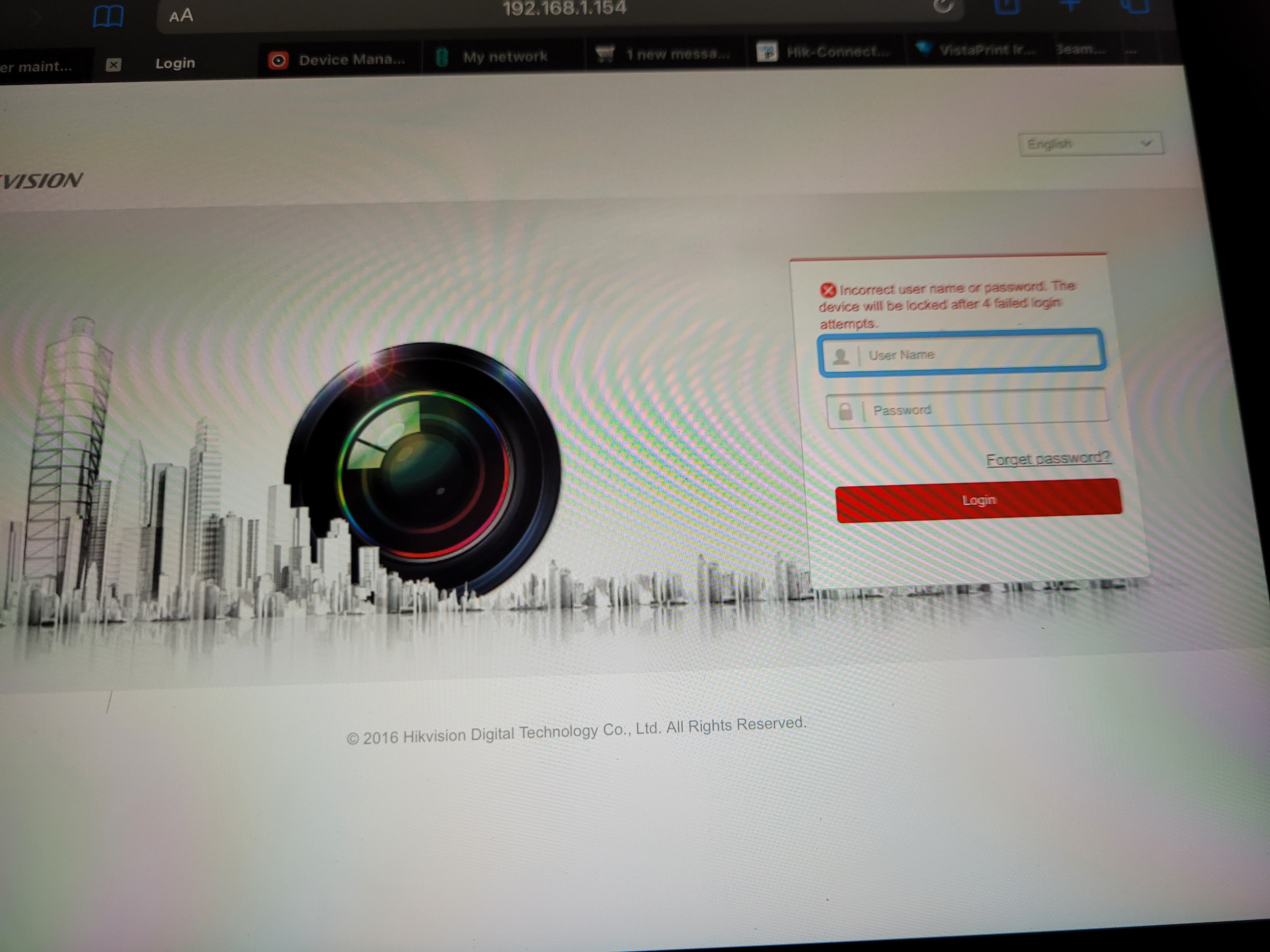Close the current Login tab
The height and width of the screenshot is (952, 1270).
tap(114, 65)
